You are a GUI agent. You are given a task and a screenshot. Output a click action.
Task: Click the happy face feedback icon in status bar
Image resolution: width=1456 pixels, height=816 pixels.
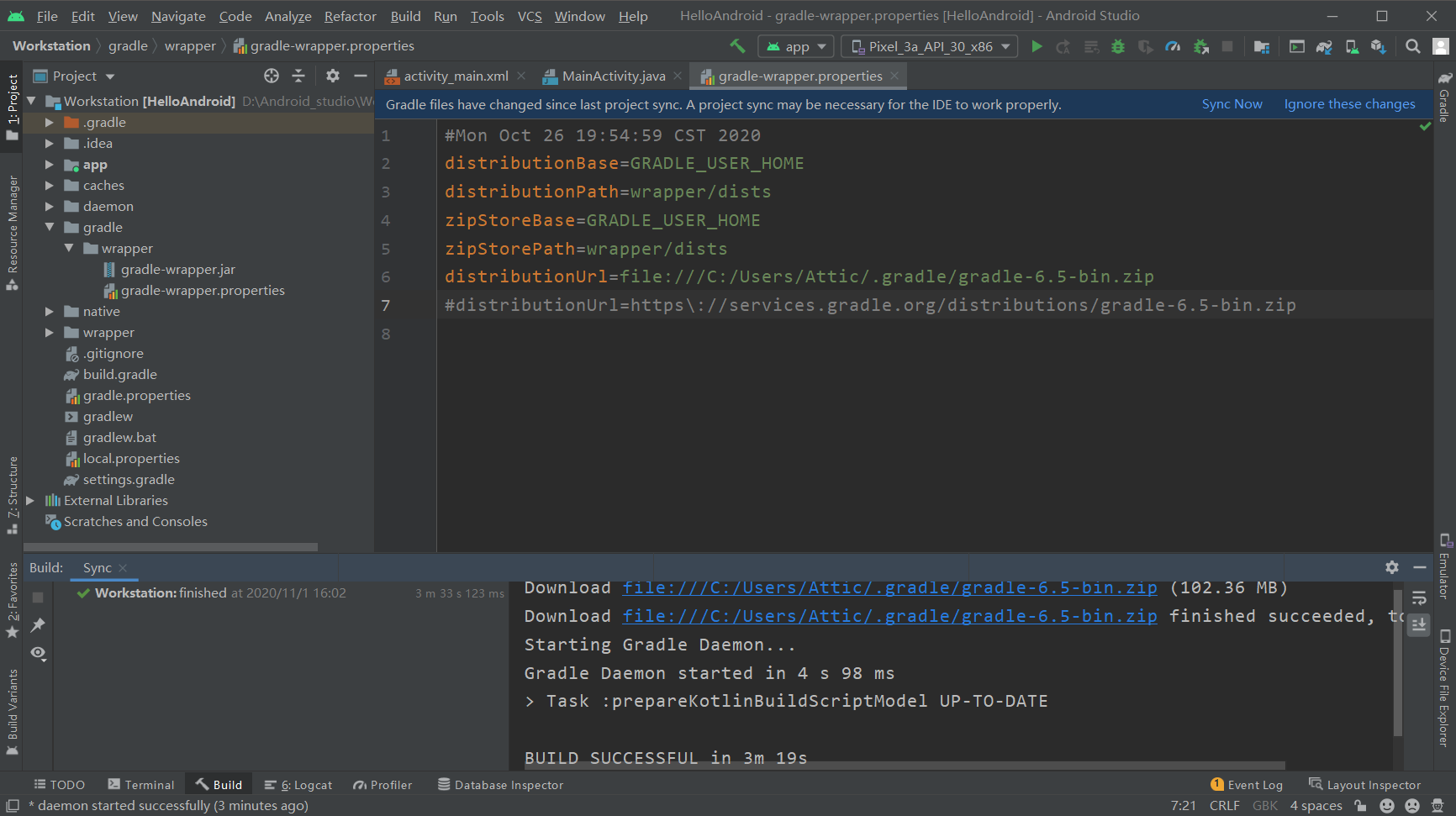1387,805
